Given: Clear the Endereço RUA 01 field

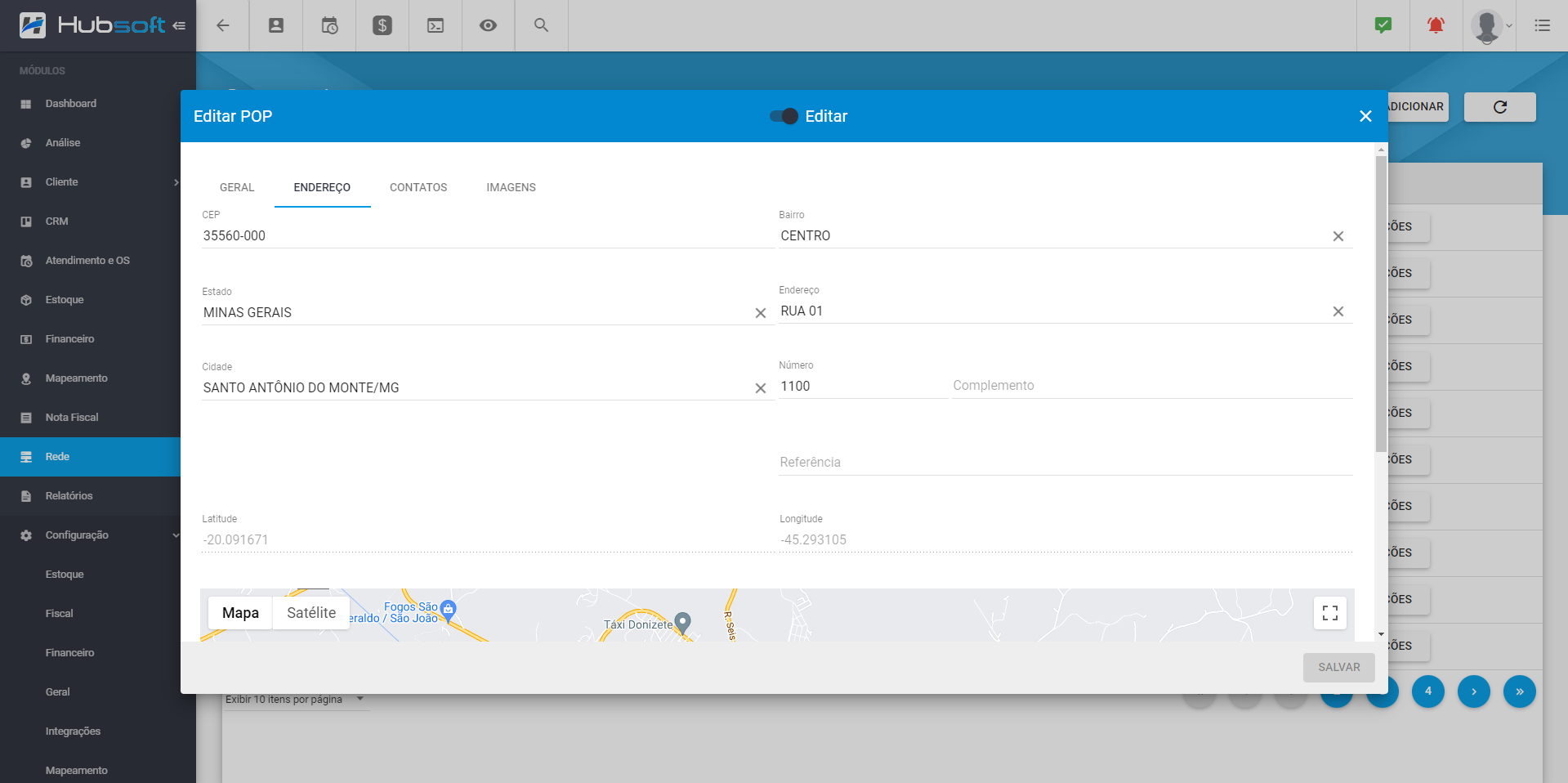Looking at the screenshot, I should (1338, 311).
